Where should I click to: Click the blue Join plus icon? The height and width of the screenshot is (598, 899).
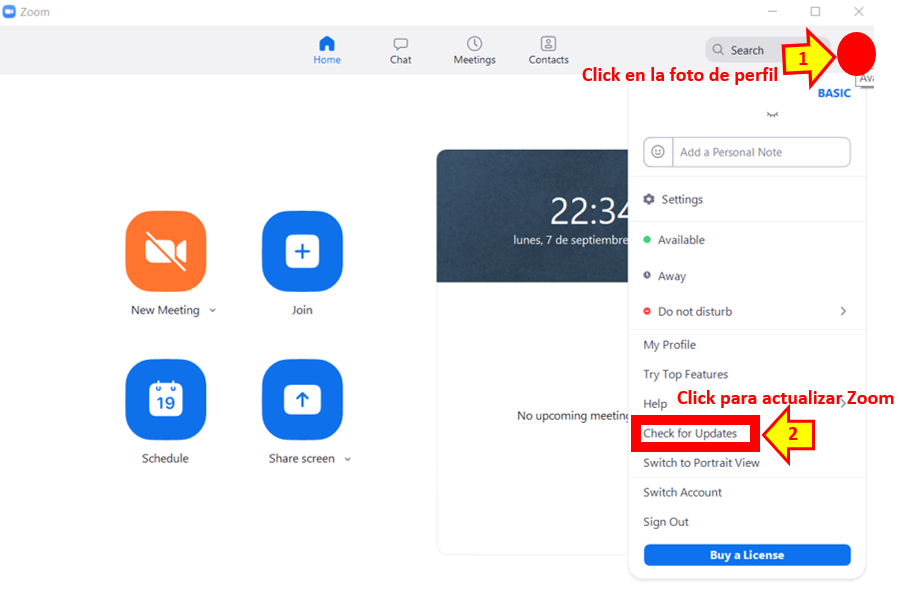pyautogui.click(x=302, y=251)
